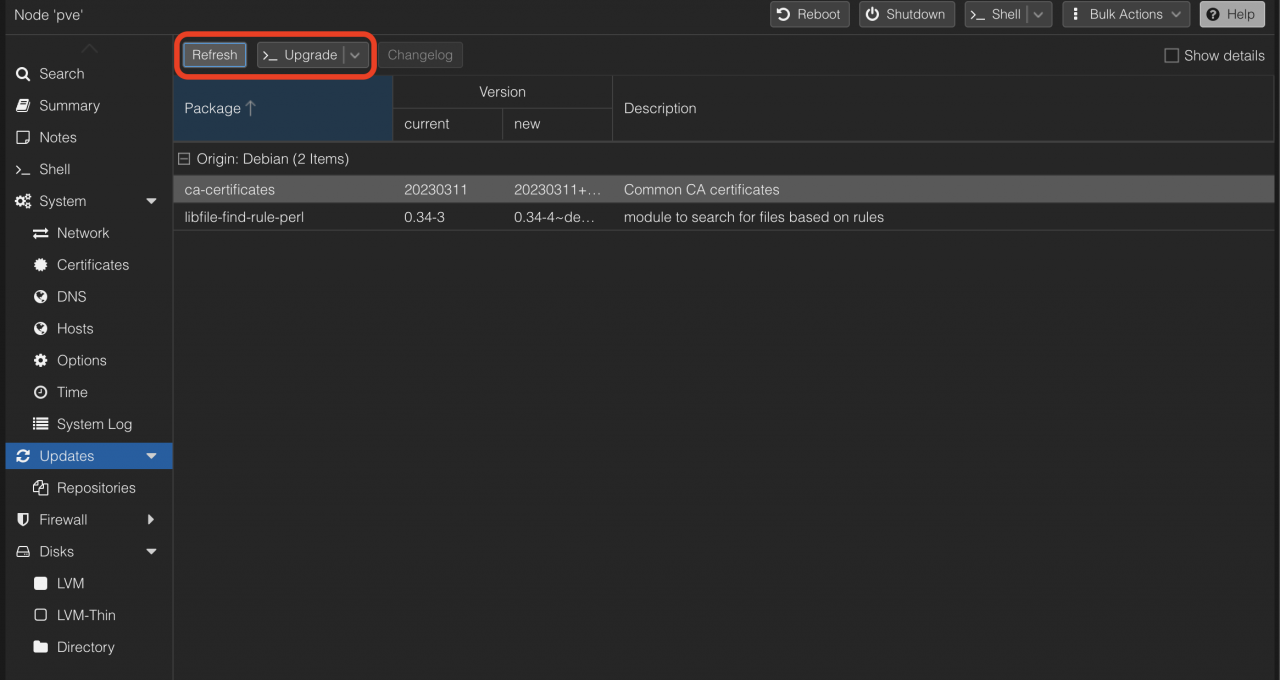Click the Updates refresh-arrows icon
The image size is (1280, 680).
coord(23,456)
